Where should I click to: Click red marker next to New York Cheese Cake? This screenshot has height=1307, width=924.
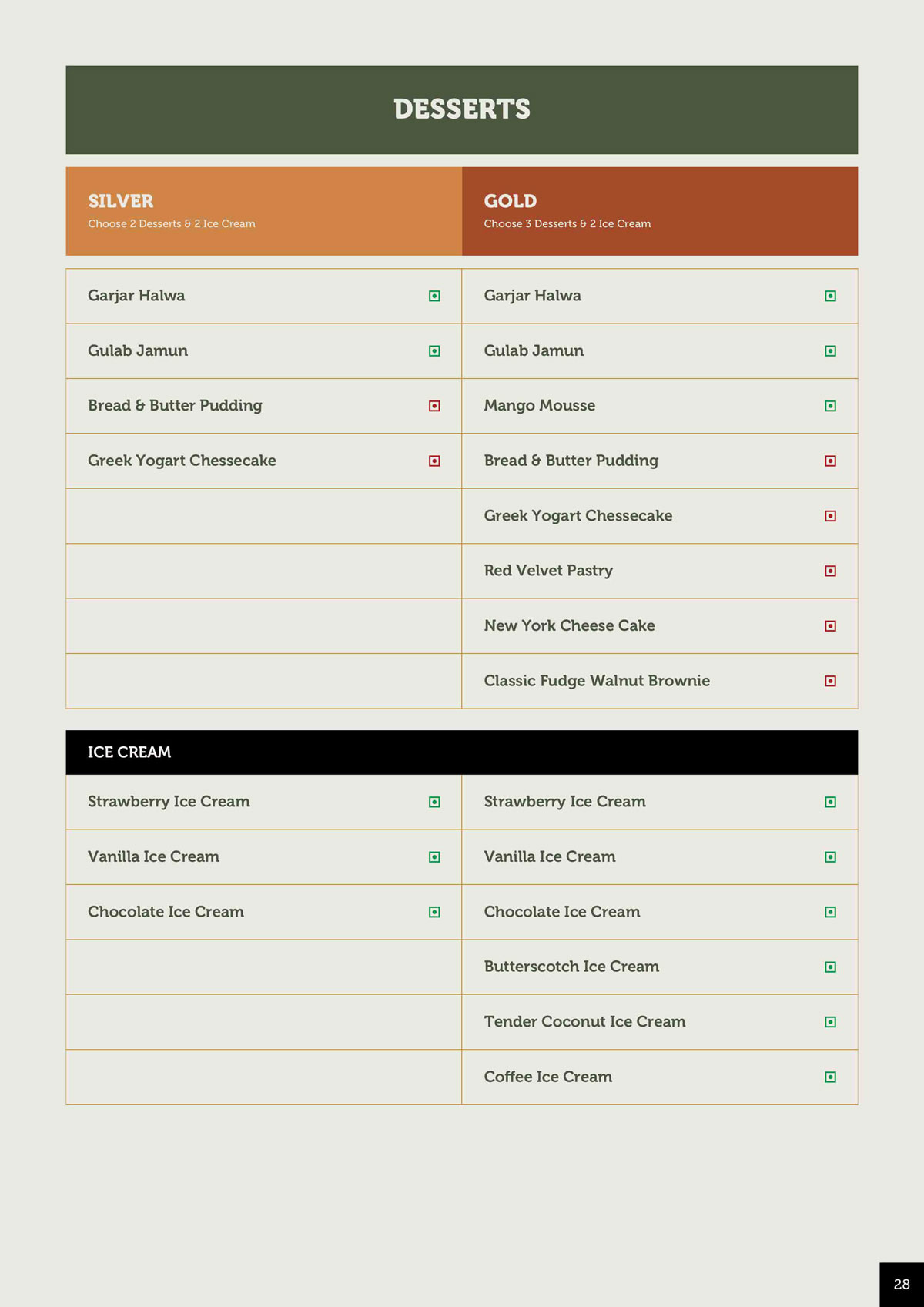830,626
